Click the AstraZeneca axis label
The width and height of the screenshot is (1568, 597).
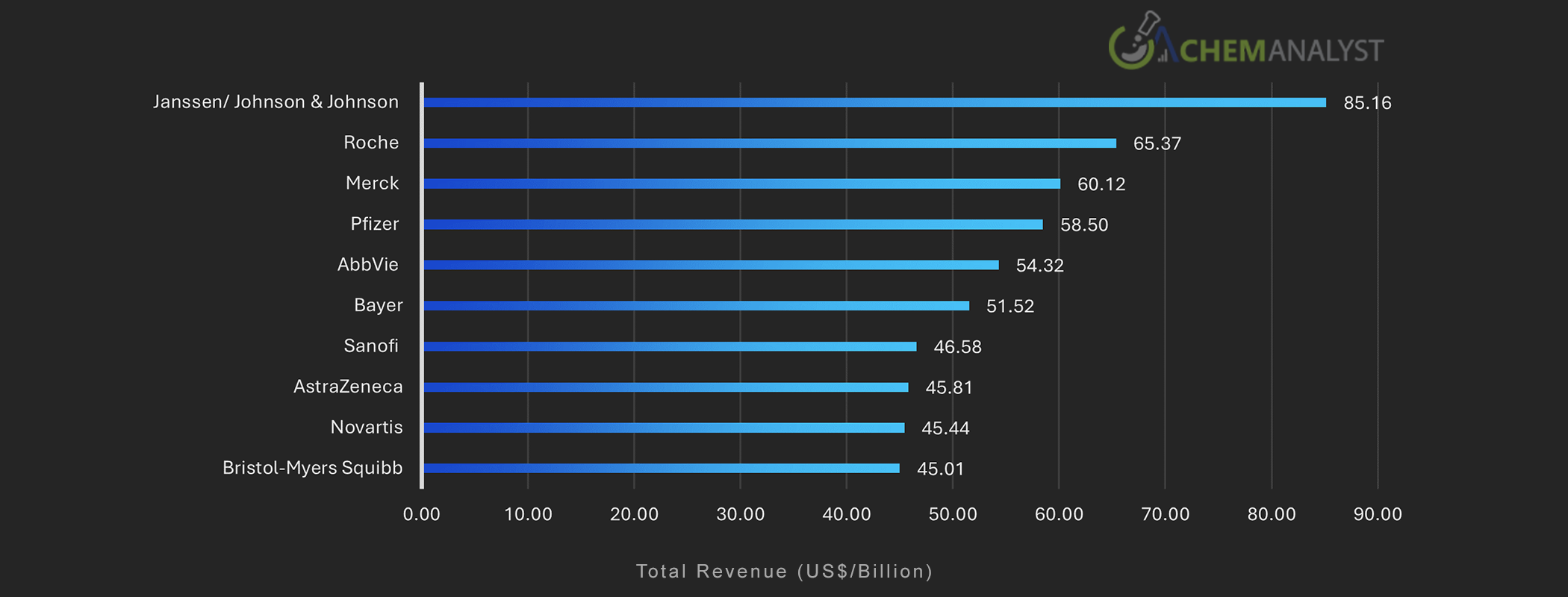point(348,387)
